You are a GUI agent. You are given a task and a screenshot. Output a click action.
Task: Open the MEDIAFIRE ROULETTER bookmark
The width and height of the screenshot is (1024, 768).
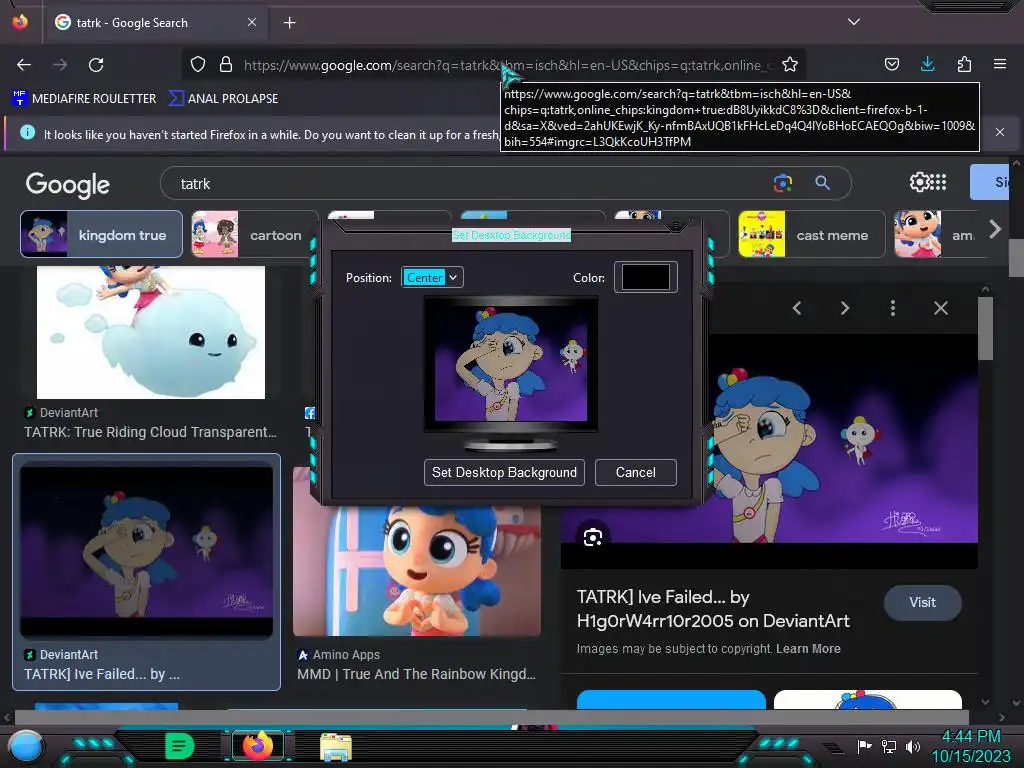pyautogui.click(x=84, y=99)
